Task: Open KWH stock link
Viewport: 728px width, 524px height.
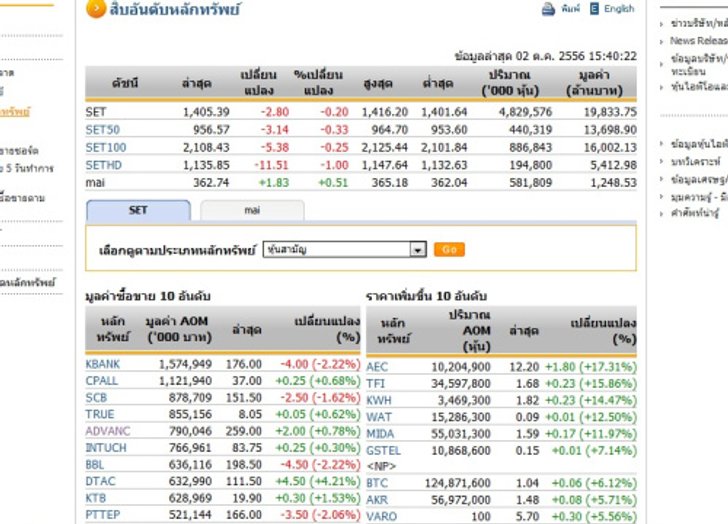Action: 379,400
